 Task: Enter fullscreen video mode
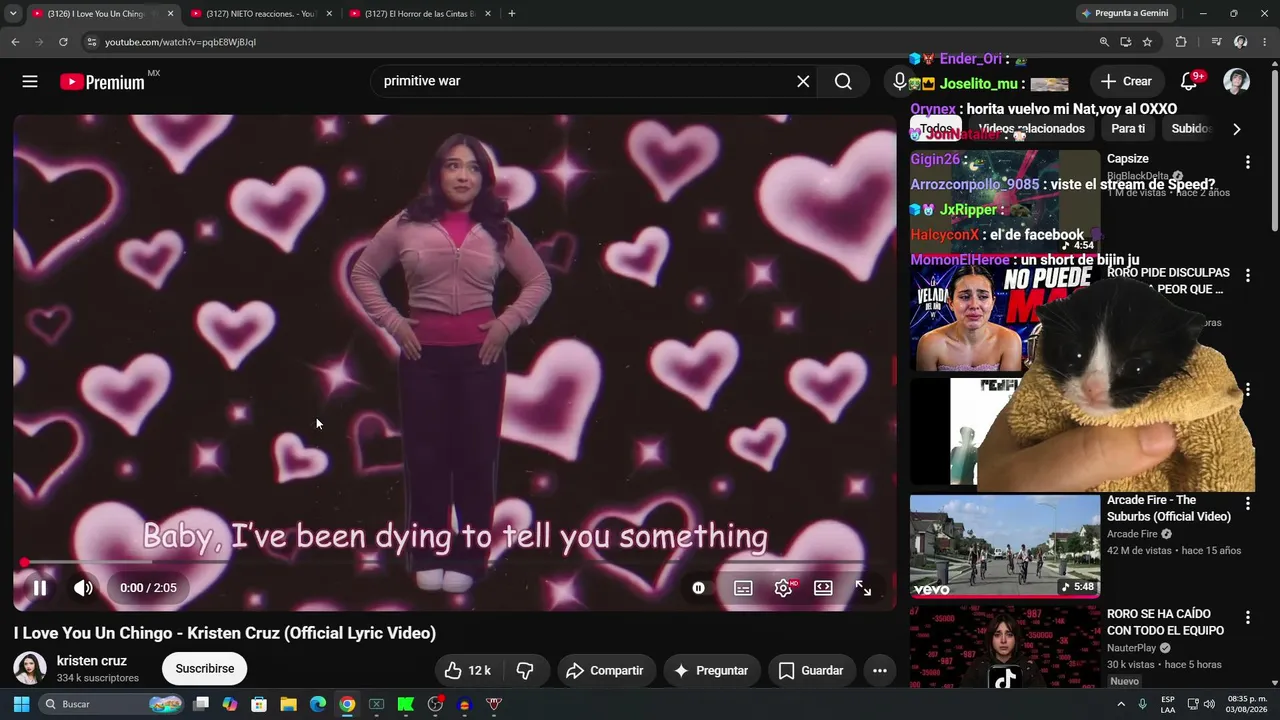(x=863, y=588)
